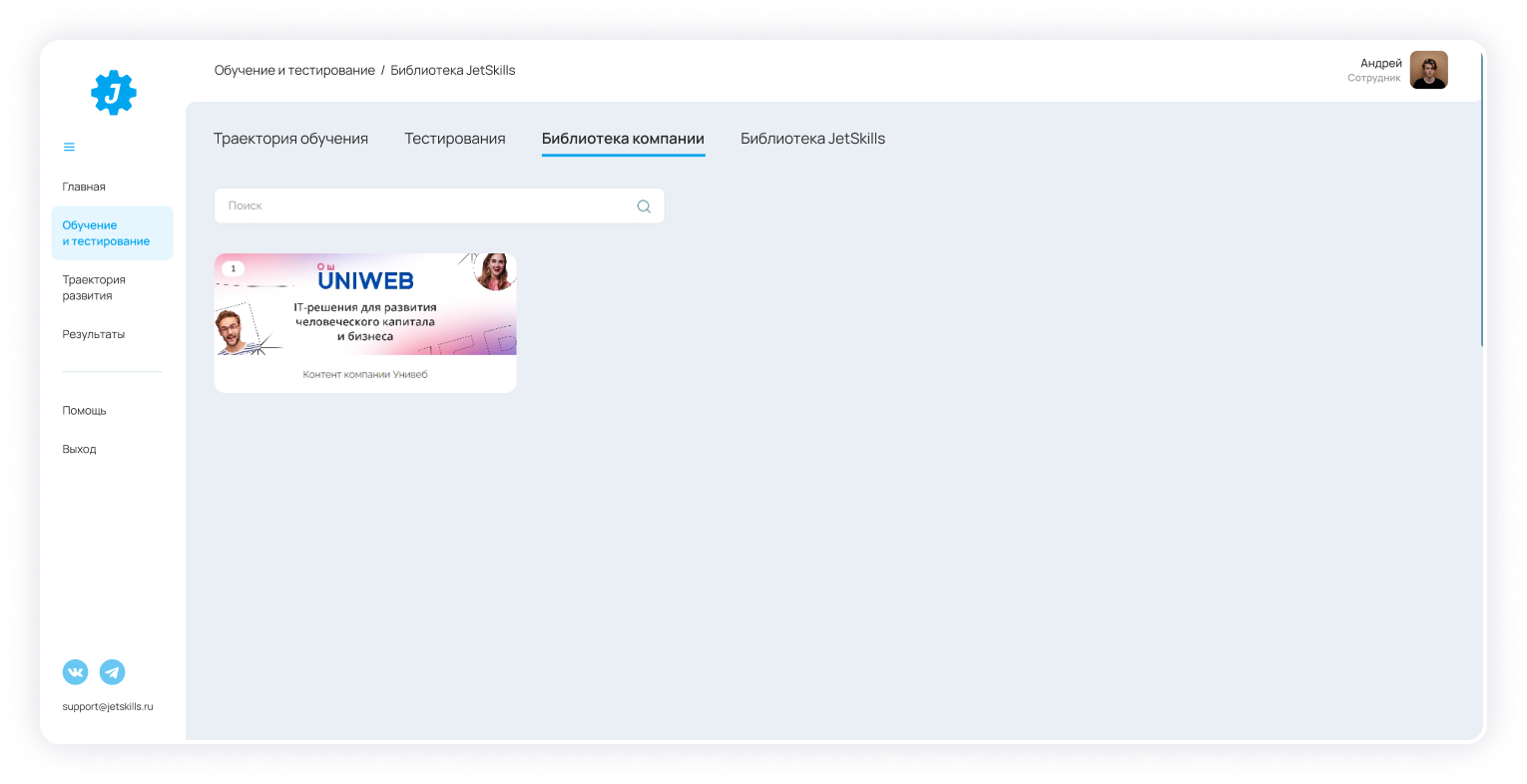The image size is (1527, 784).
Task: Click the JetSkills gear logo
Action: click(114, 93)
